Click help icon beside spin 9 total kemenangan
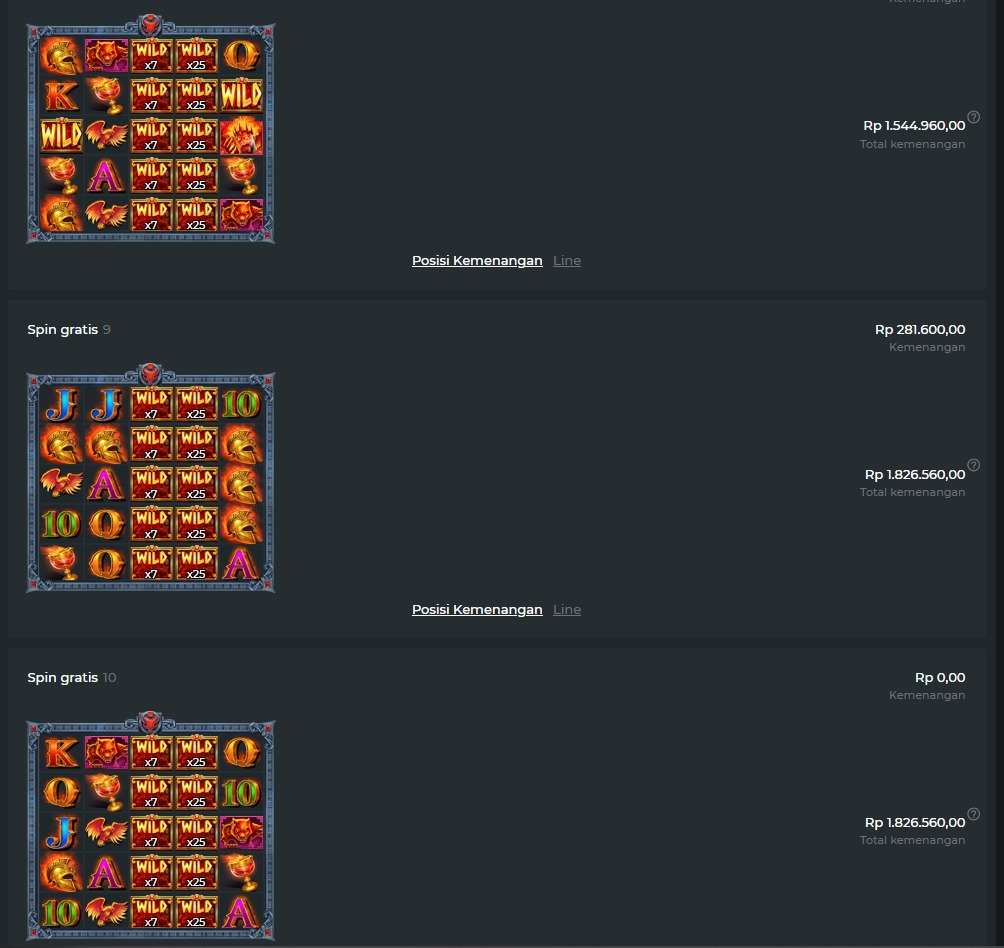The image size is (1004, 948). click(973, 465)
